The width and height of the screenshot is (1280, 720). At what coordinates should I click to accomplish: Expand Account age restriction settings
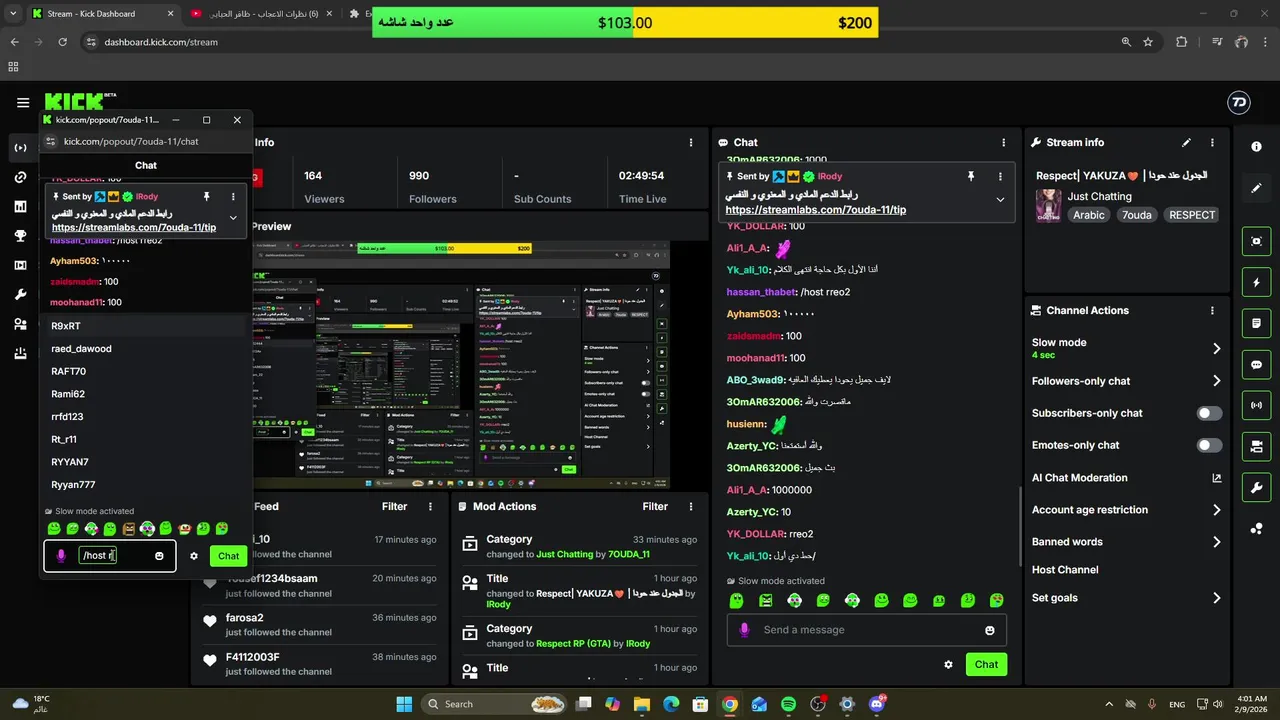(1217, 510)
